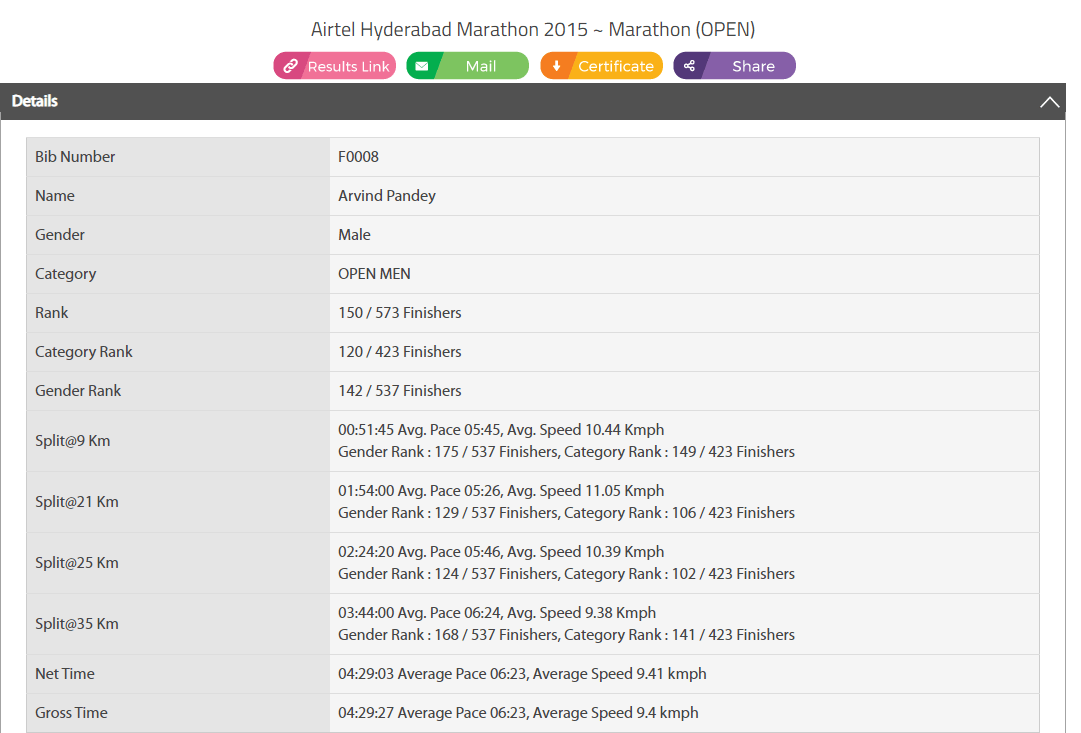Click the Rank row label

52,312
